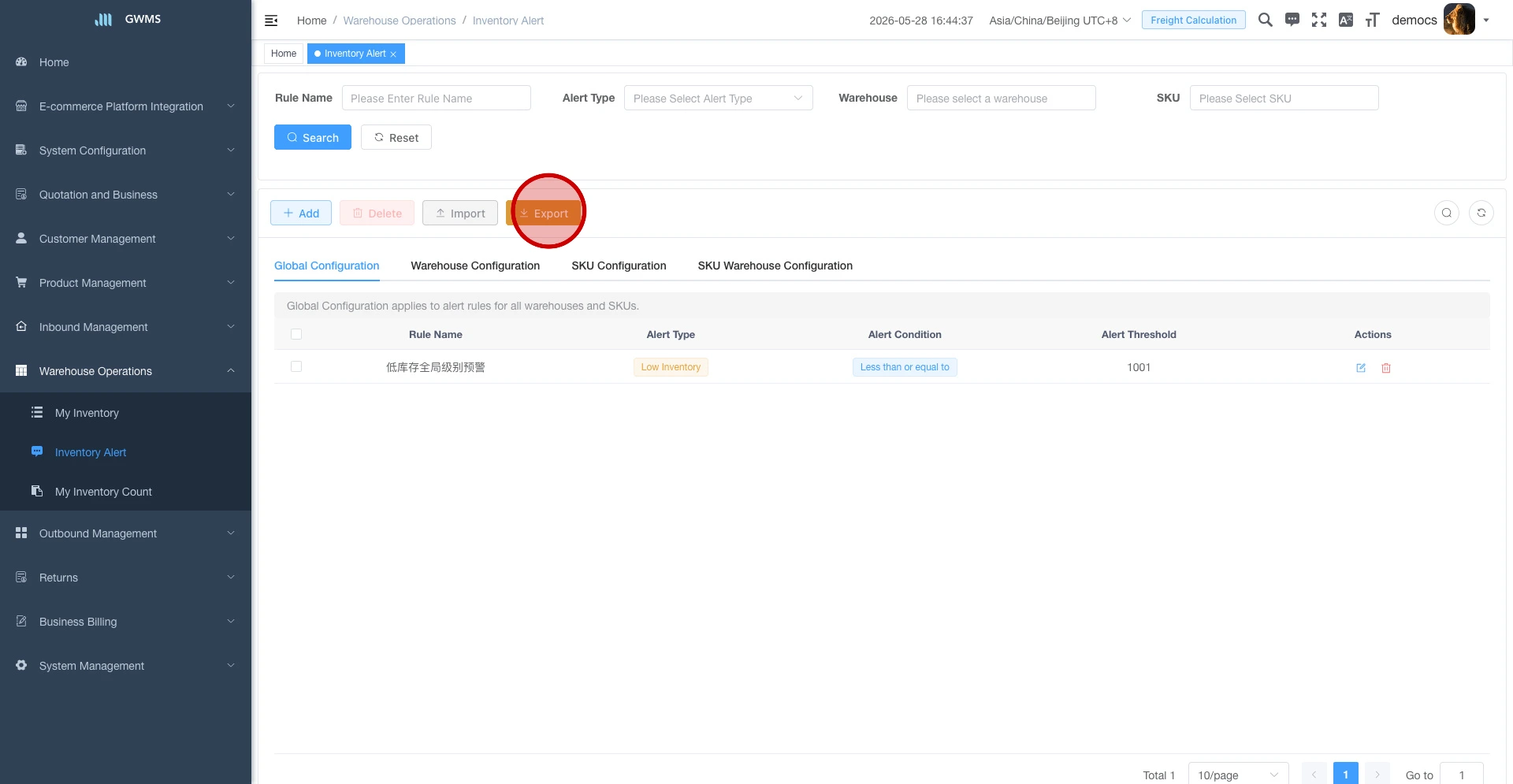Toggle search panel visibility round icon

point(1447,213)
